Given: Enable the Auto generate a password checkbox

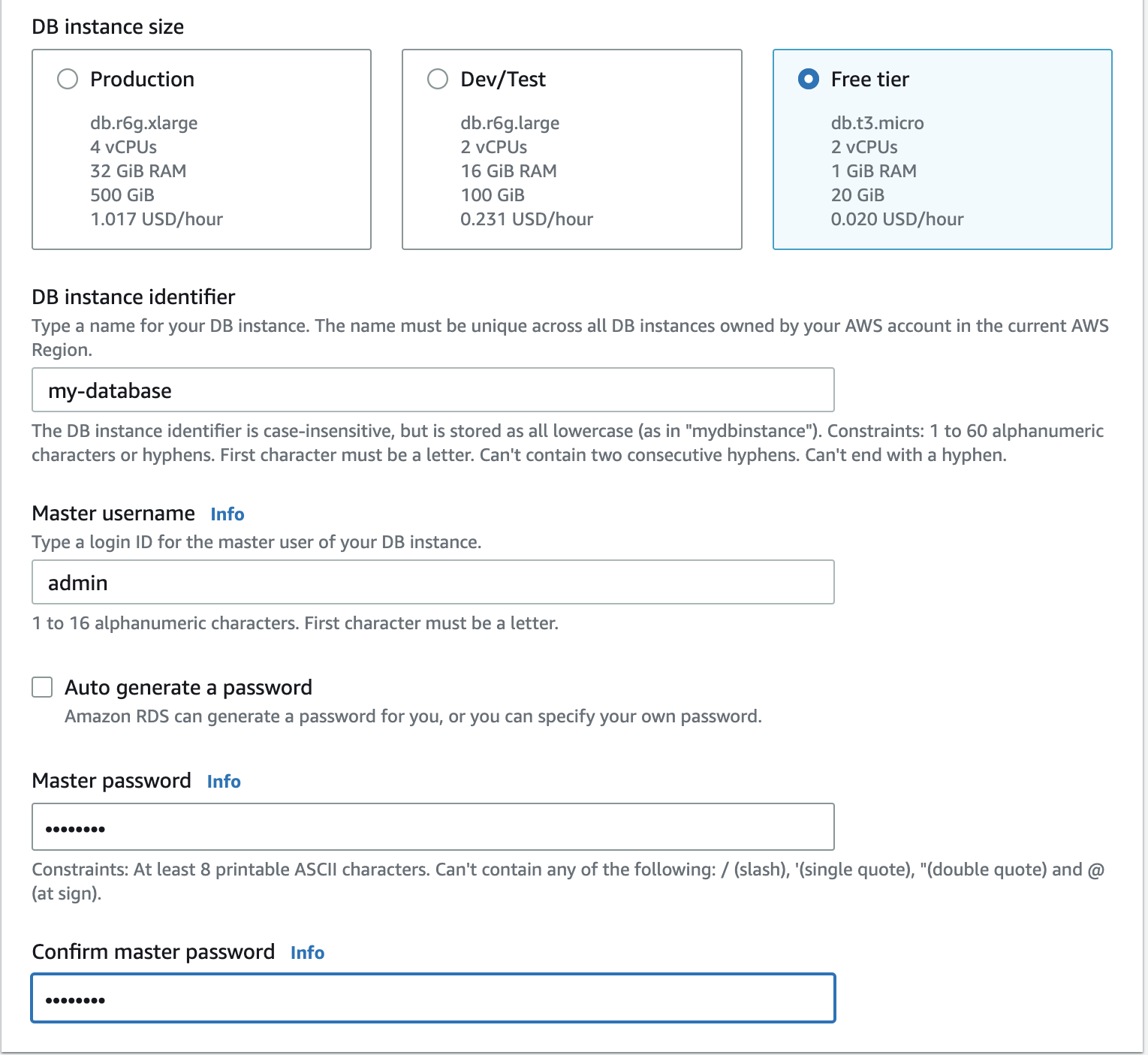Looking at the screenshot, I should (x=42, y=687).
